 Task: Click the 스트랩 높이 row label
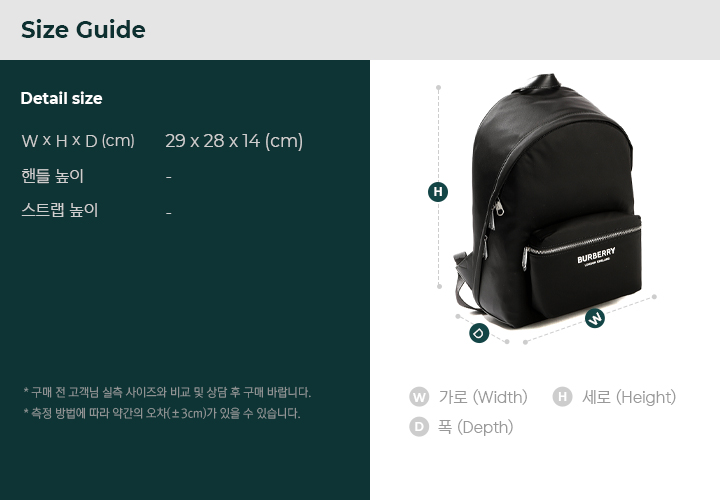pos(60,210)
